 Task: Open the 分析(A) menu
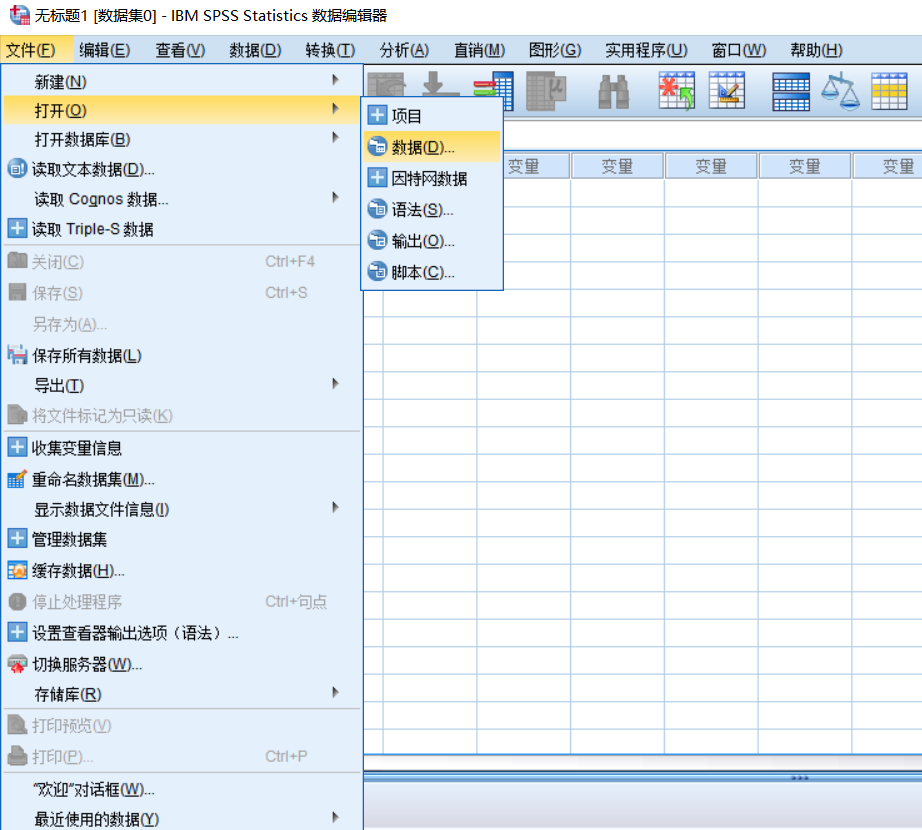coord(404,51)
